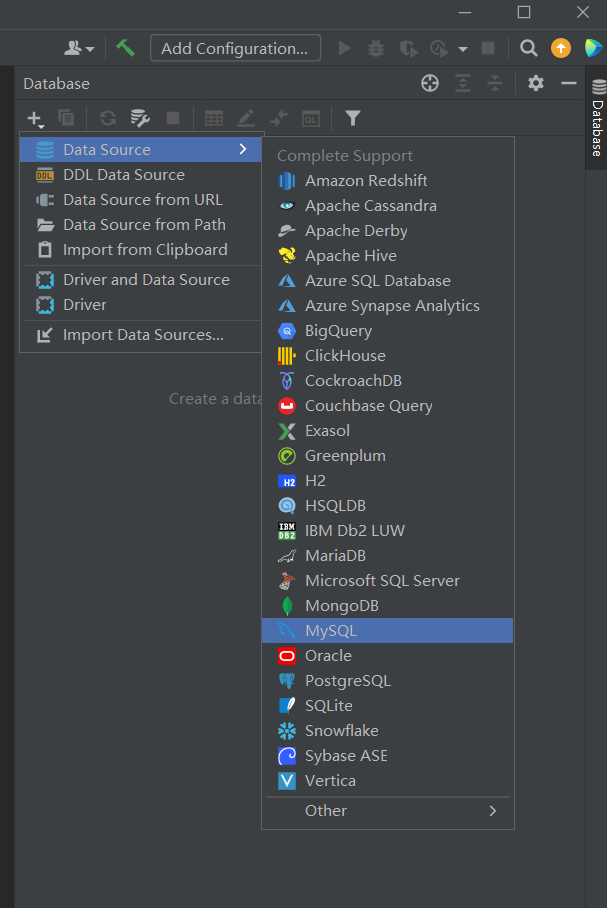
Task: Open the user account dropdown
Action: tap(79, 48)
